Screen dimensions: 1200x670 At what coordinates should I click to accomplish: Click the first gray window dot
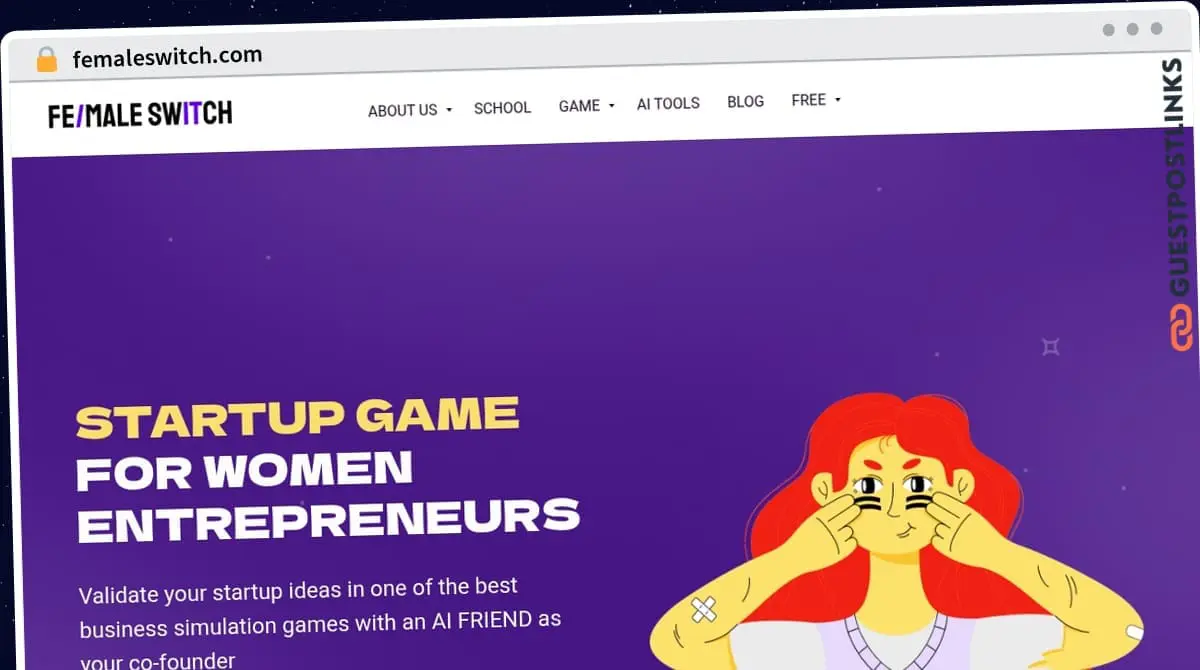point(1108,30)
